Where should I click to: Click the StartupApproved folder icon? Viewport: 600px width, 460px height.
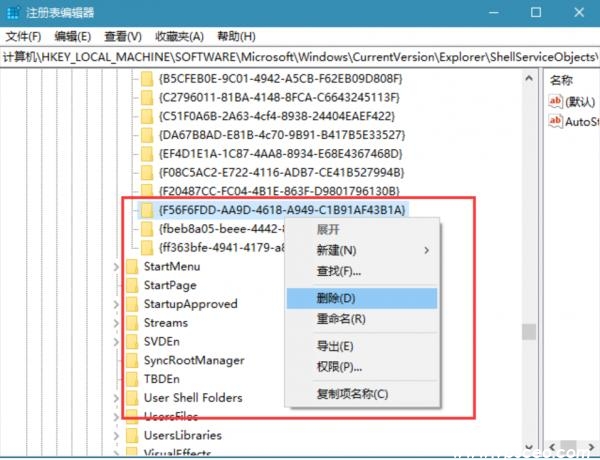(132, 304)
